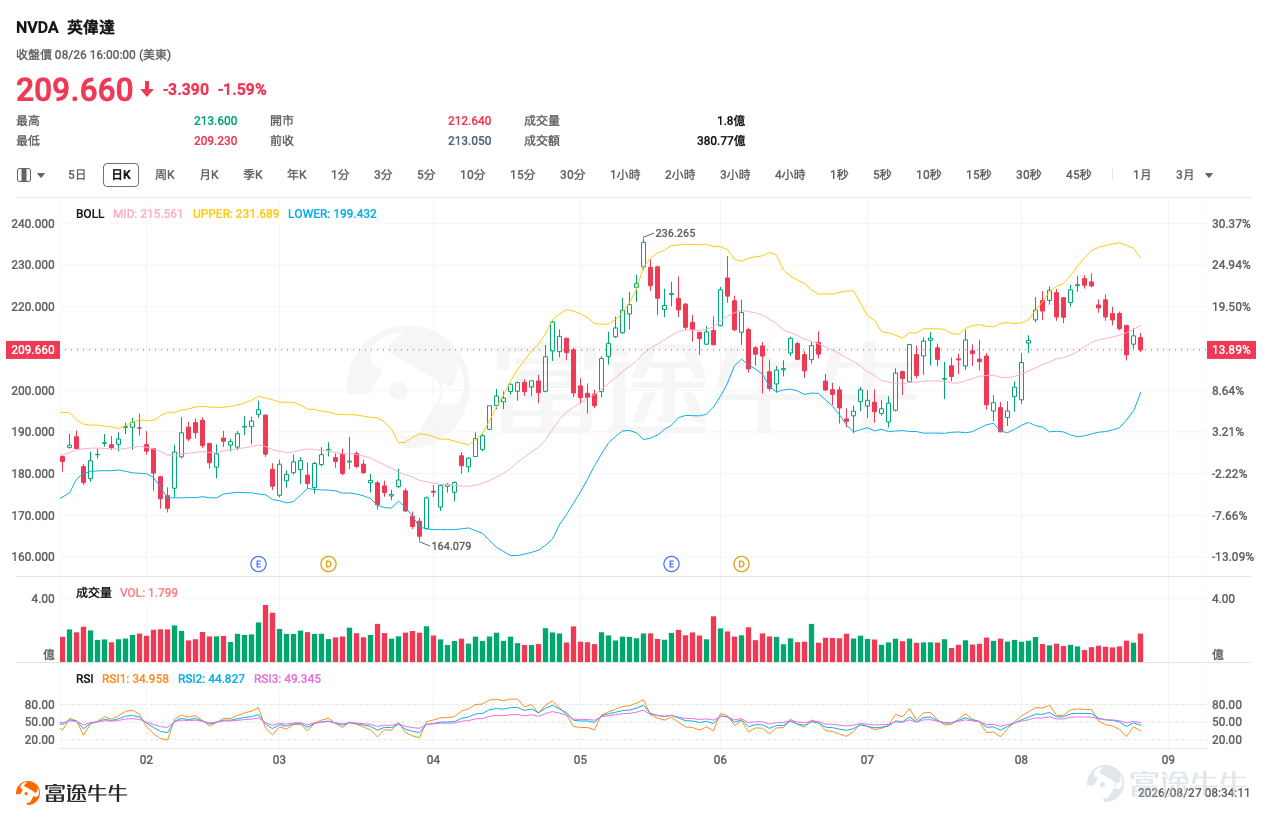Click the RSI indicator label
The height and width of the screenshot is (820, 1267).
point(85,678)
